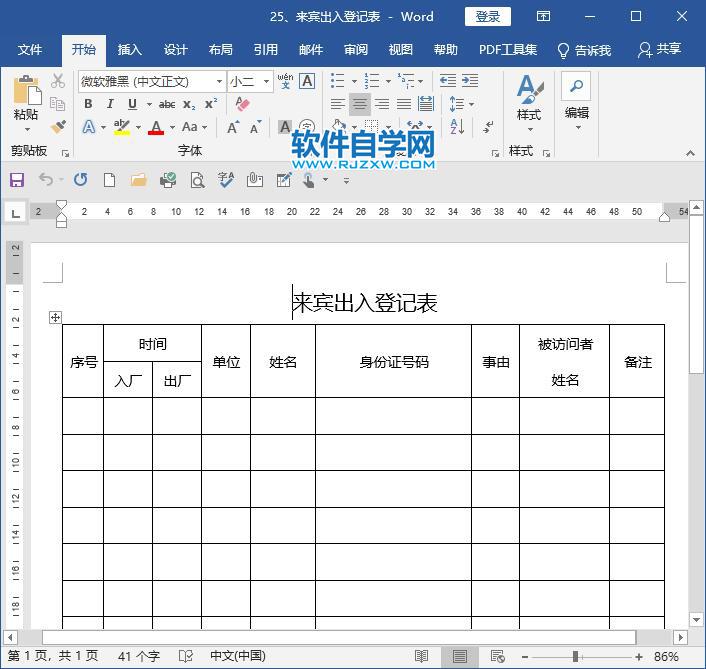
Task: Redo the last action
Action: 81,180
